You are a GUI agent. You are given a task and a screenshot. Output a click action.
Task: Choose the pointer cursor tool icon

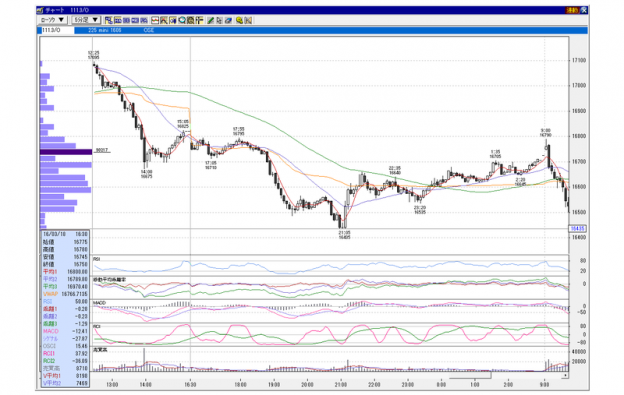click(x=219, y=20)
